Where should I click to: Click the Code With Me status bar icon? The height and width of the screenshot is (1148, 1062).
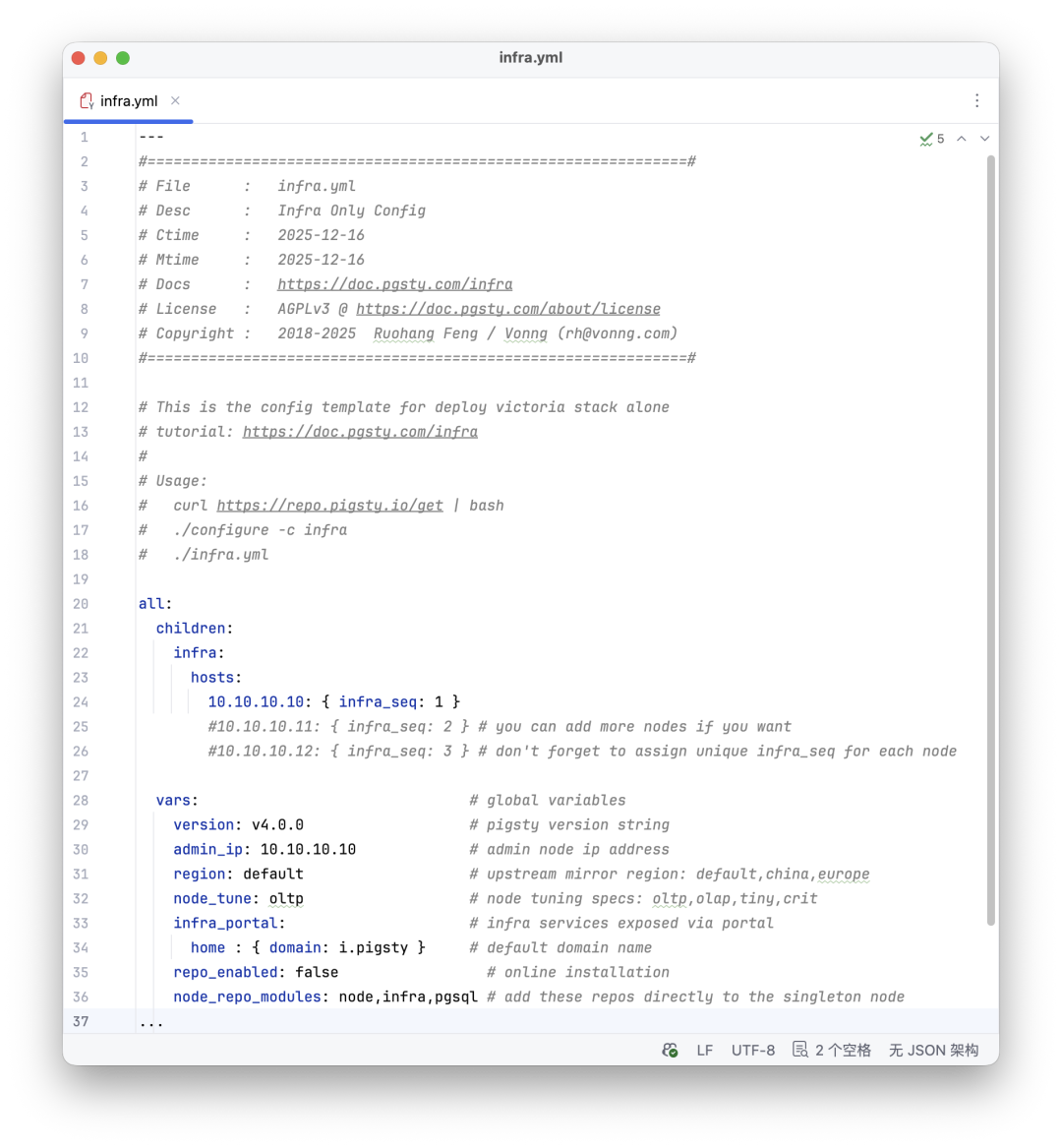click(x=669, y=1050)
